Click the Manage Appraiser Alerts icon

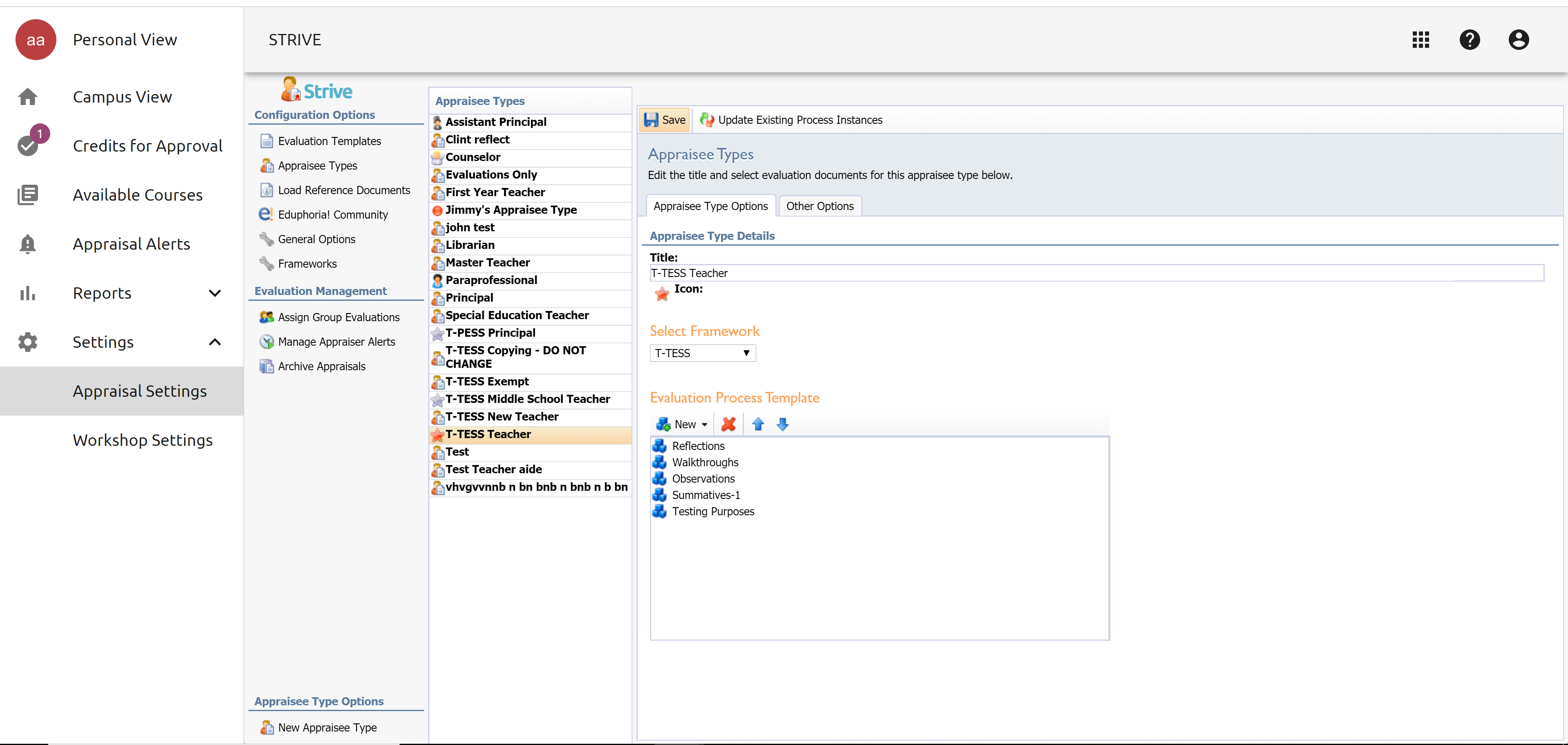click(x=267, y=342)
